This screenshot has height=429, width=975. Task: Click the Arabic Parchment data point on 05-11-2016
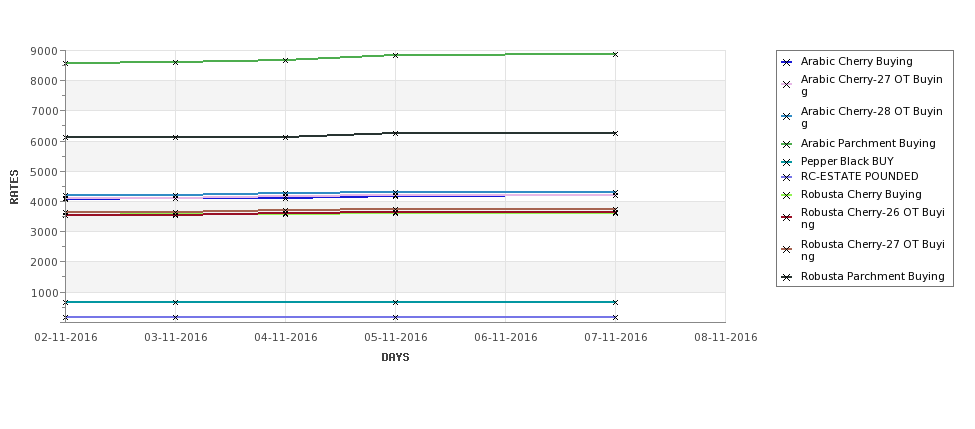tap(395, 55)
